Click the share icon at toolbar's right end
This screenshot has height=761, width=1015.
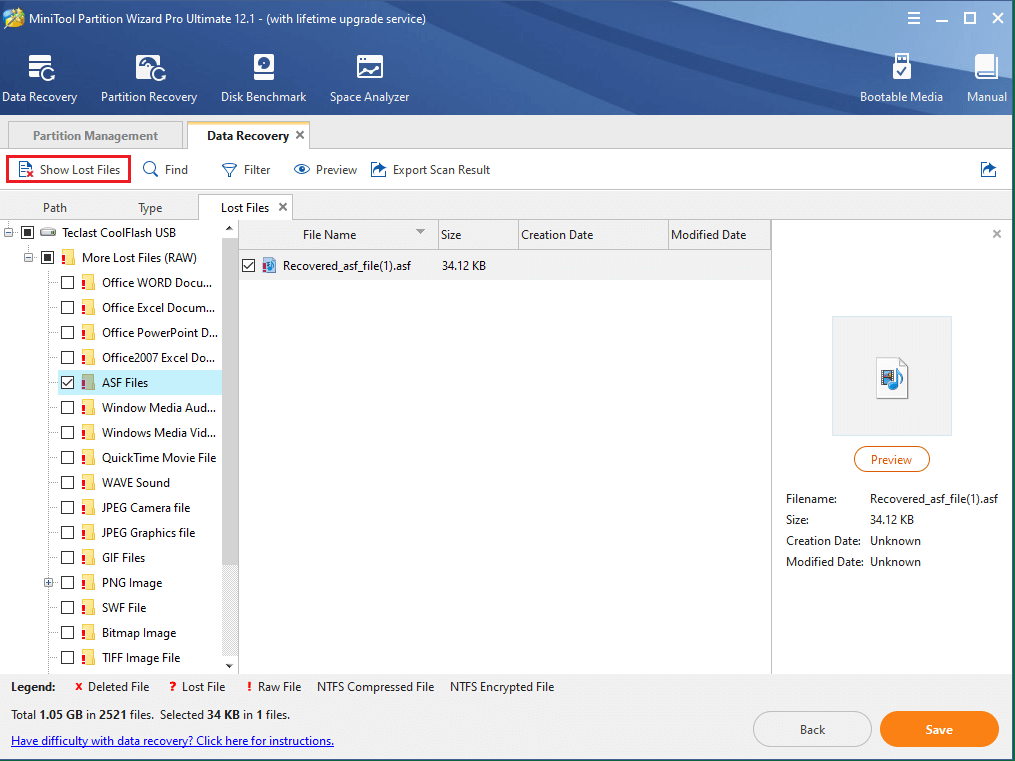point(988,170)
